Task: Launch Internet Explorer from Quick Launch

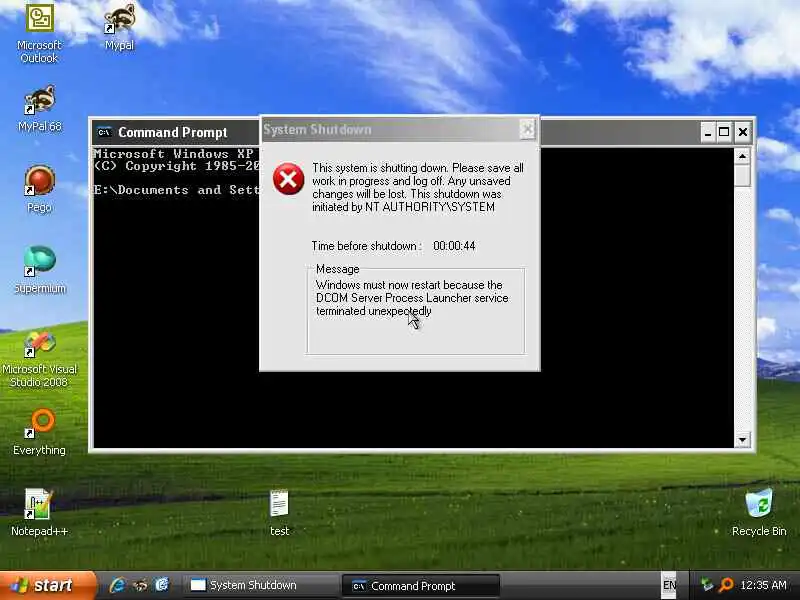Action: [118, 585]
